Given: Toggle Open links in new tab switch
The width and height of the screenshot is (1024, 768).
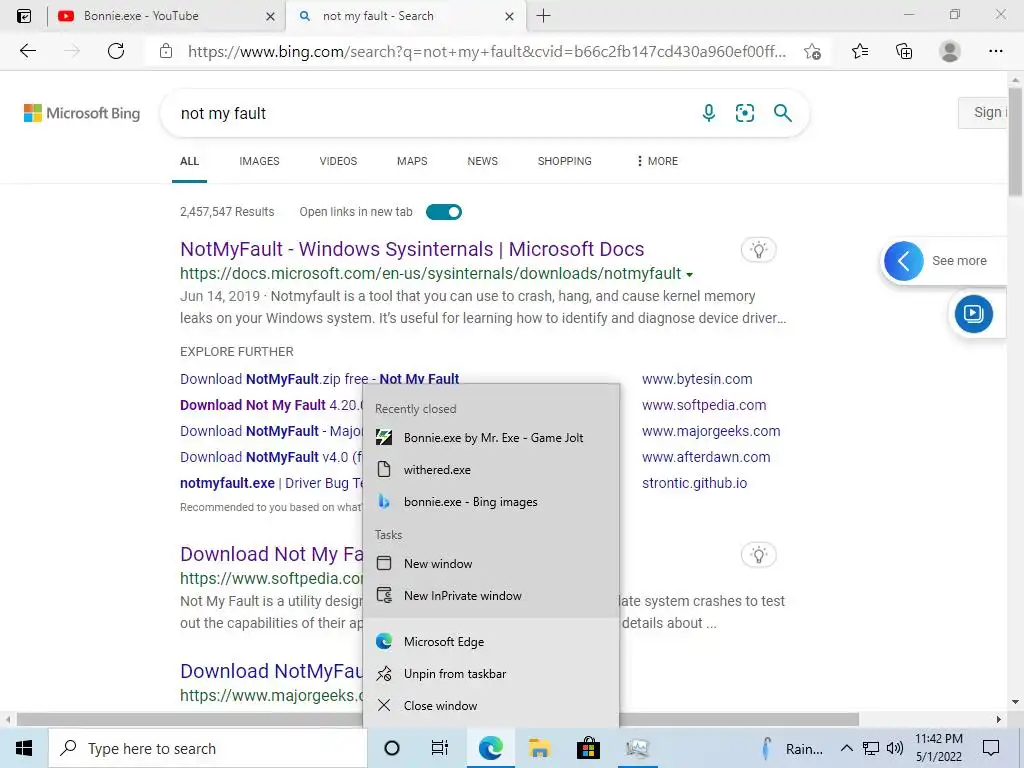Looking at the screenshot, I should (x=444, y=212).
